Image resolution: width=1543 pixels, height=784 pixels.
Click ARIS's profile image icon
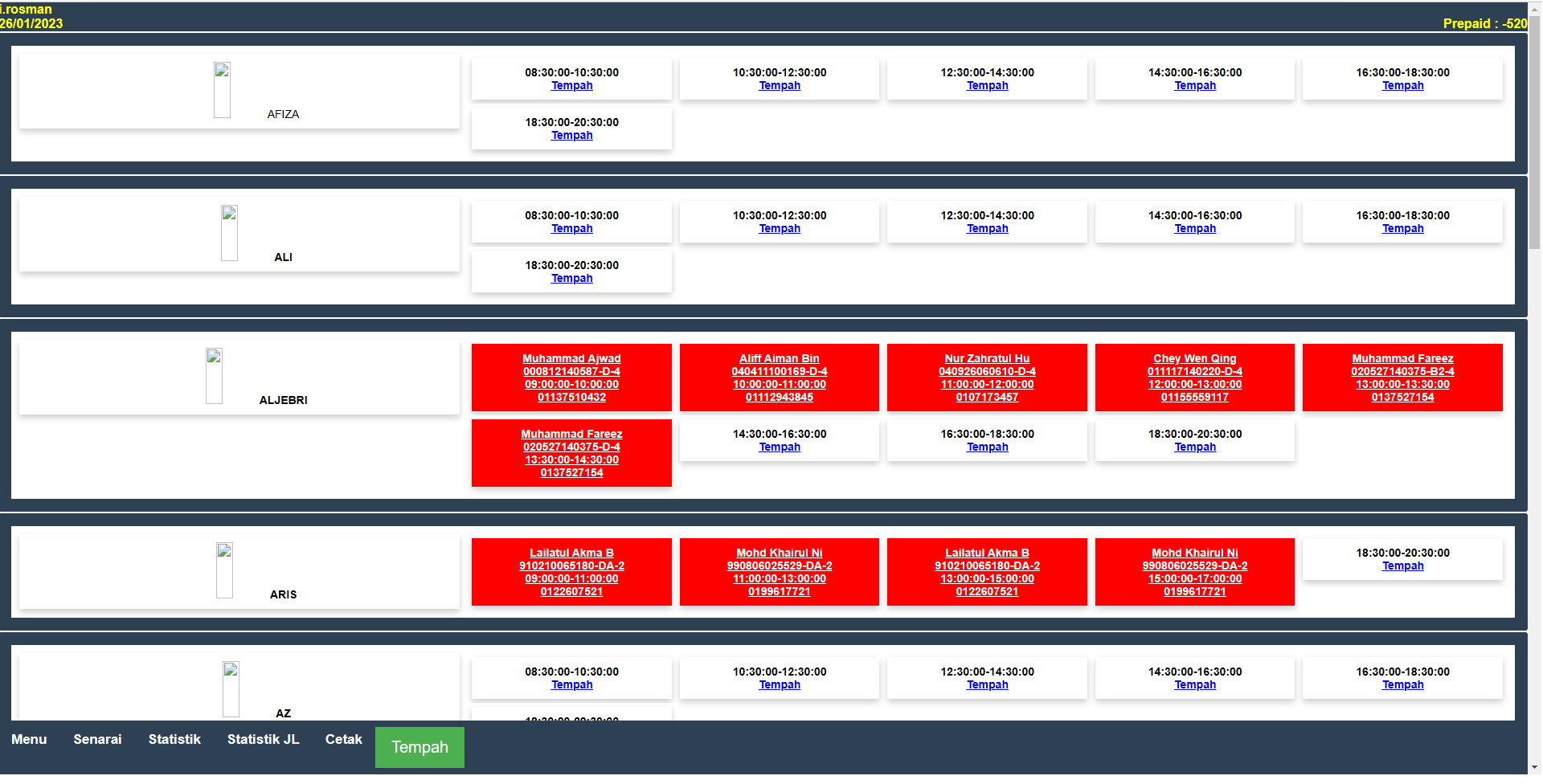point(224,570)
